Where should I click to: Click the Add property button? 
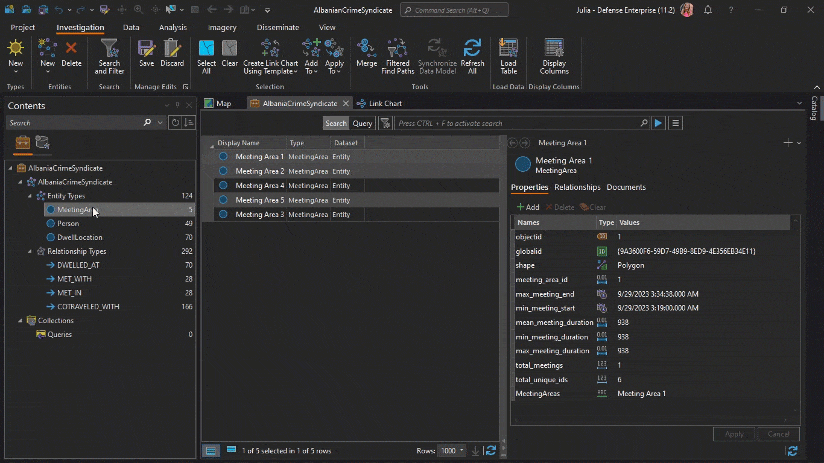point(528,207)
